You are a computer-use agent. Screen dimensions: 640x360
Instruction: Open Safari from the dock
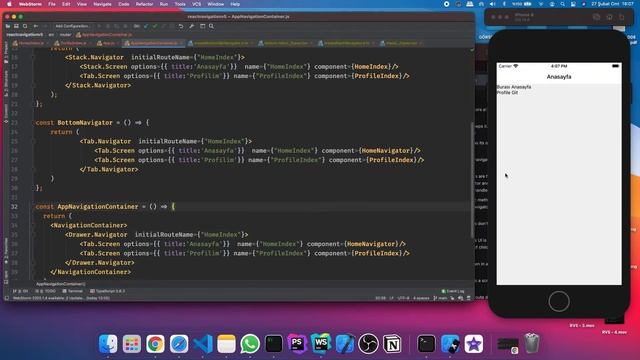pos(179,344)
